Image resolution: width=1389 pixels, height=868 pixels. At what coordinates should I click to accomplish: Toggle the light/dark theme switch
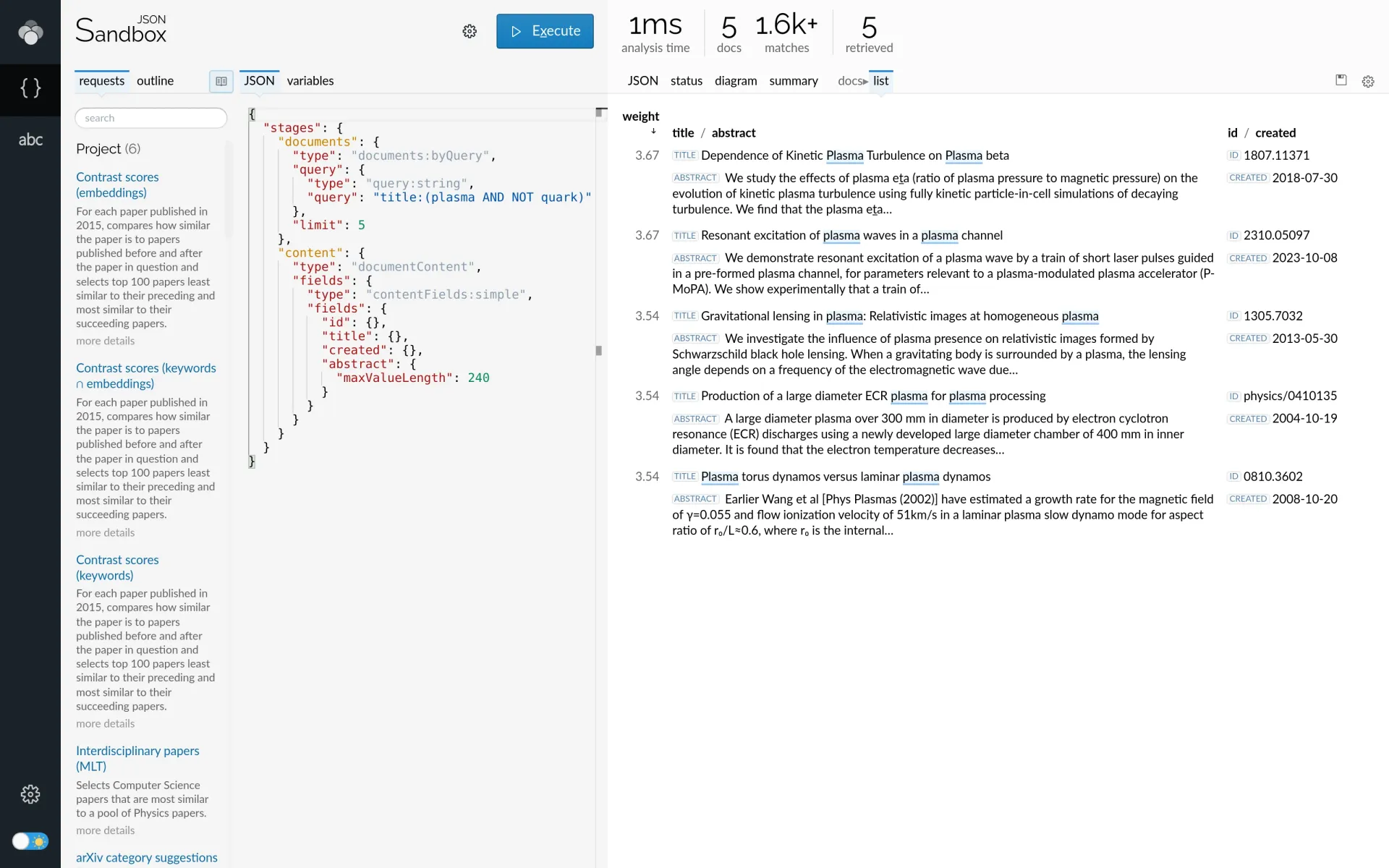[30, 841]
